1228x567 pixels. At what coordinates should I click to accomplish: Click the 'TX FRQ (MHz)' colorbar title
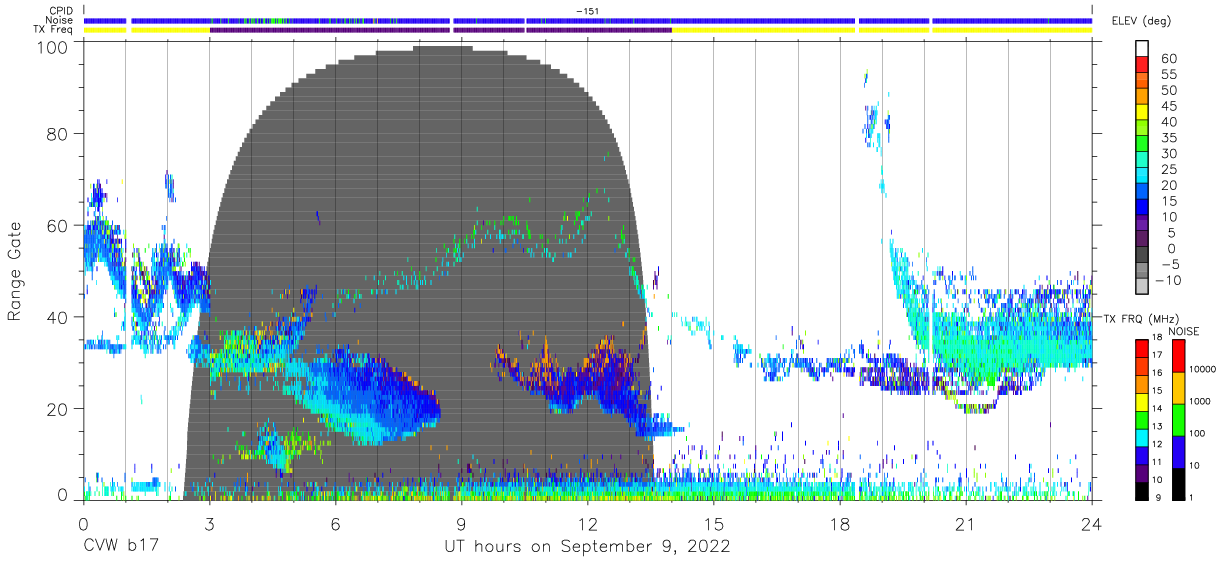pos(1140,318)
